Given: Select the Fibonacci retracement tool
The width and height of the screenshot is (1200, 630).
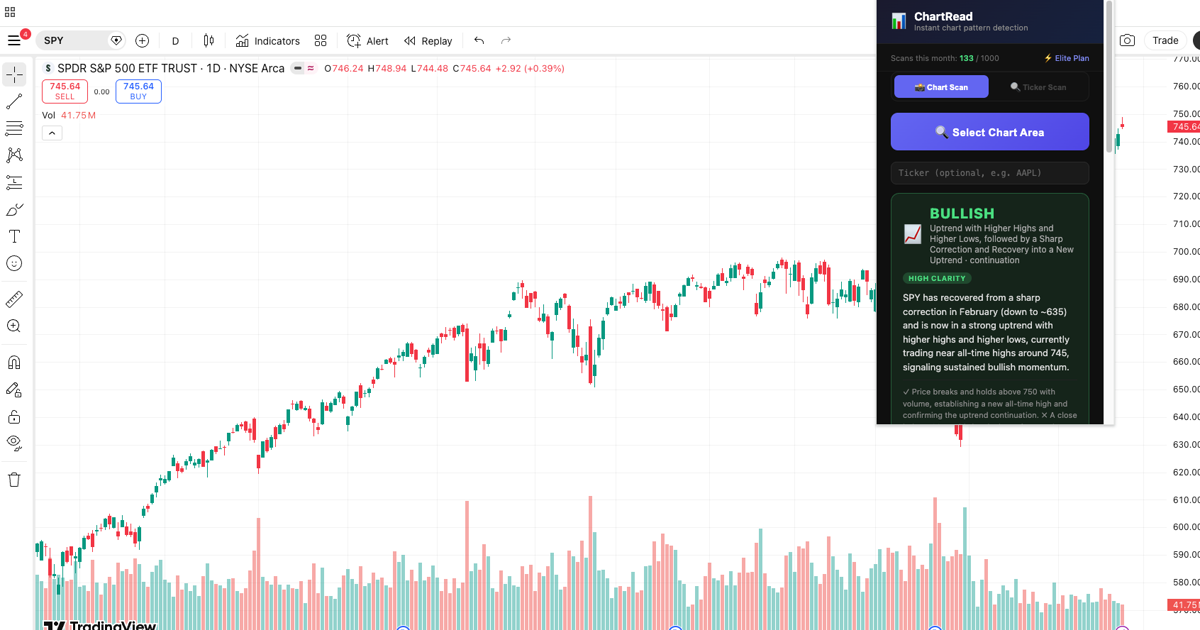Looking at the screenshot, I should point(14,129).
